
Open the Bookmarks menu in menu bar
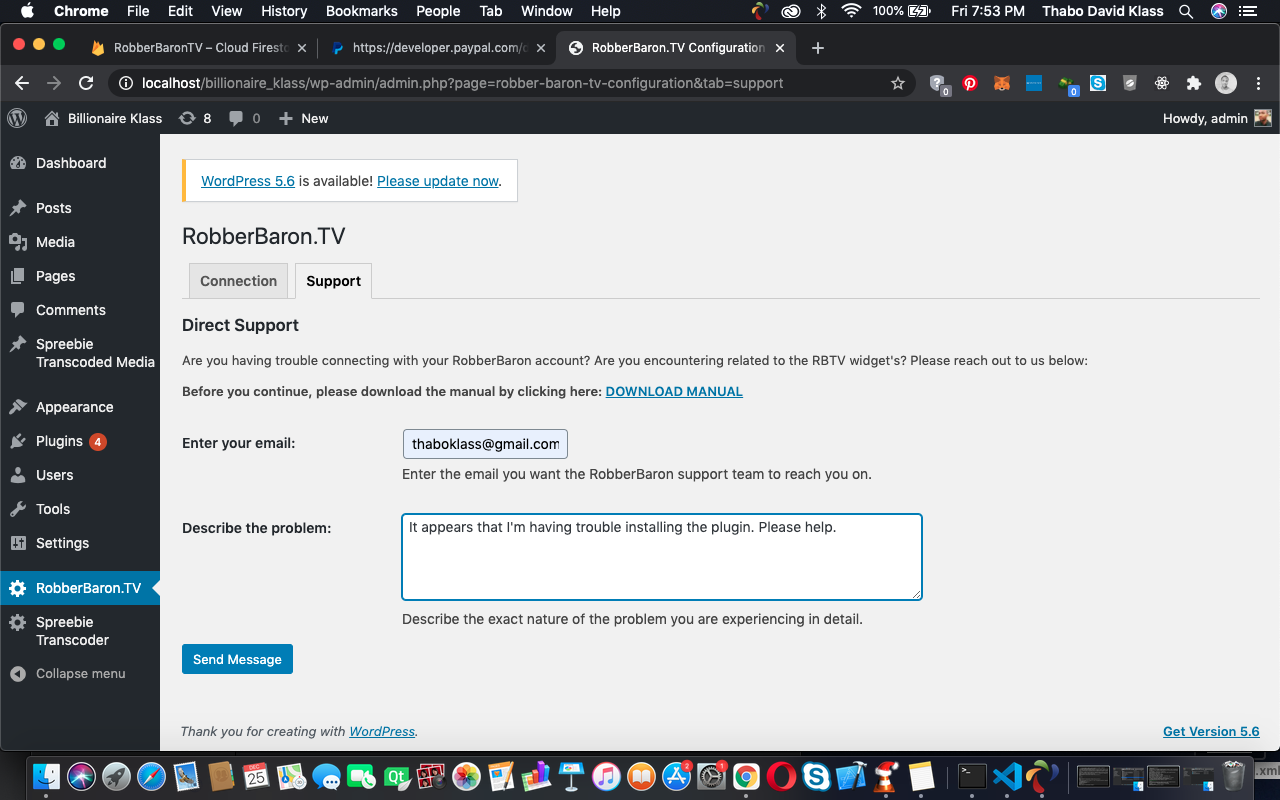362,11
